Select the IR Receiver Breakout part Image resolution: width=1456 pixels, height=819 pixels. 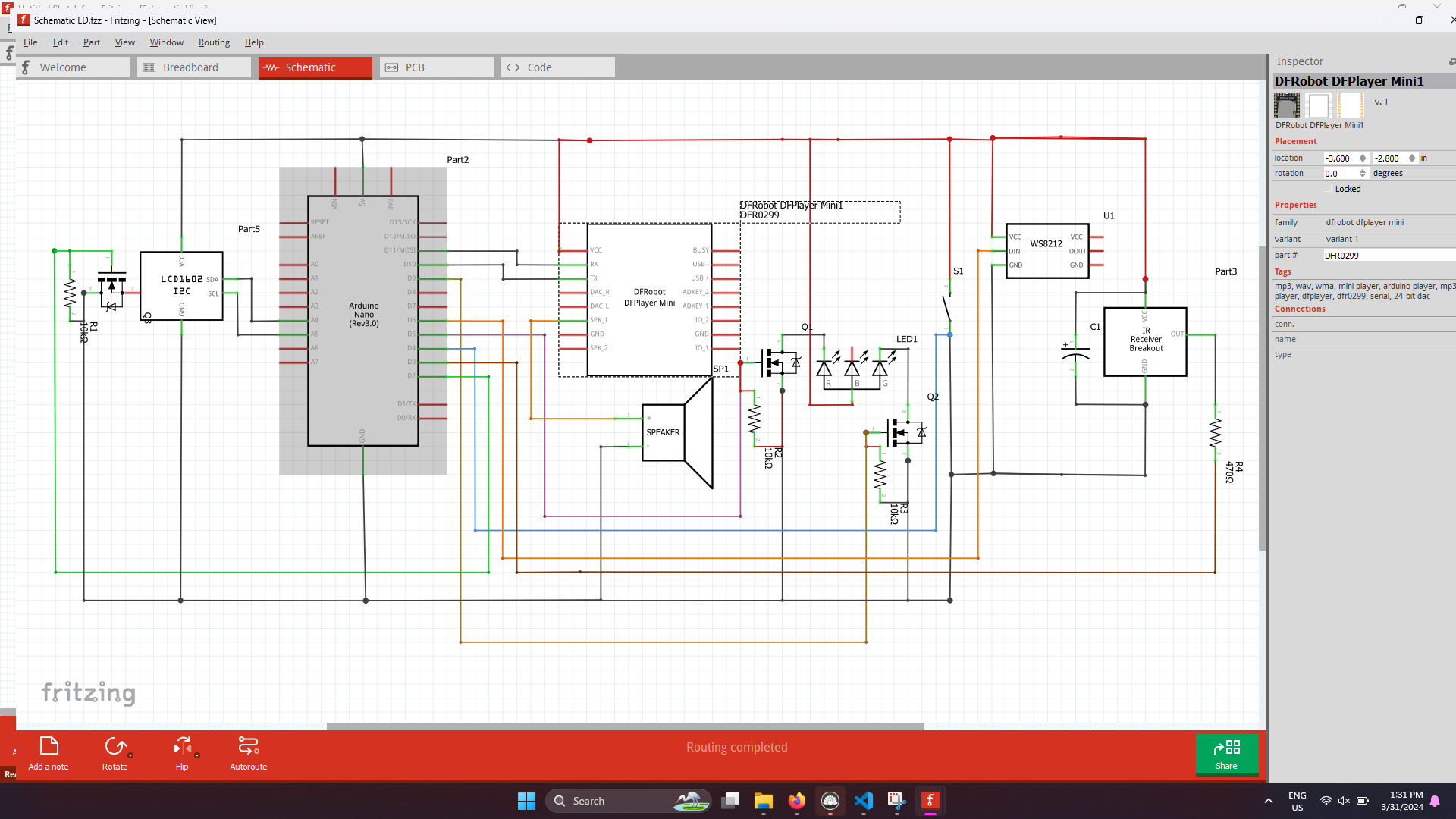(x=1145, y=341)
